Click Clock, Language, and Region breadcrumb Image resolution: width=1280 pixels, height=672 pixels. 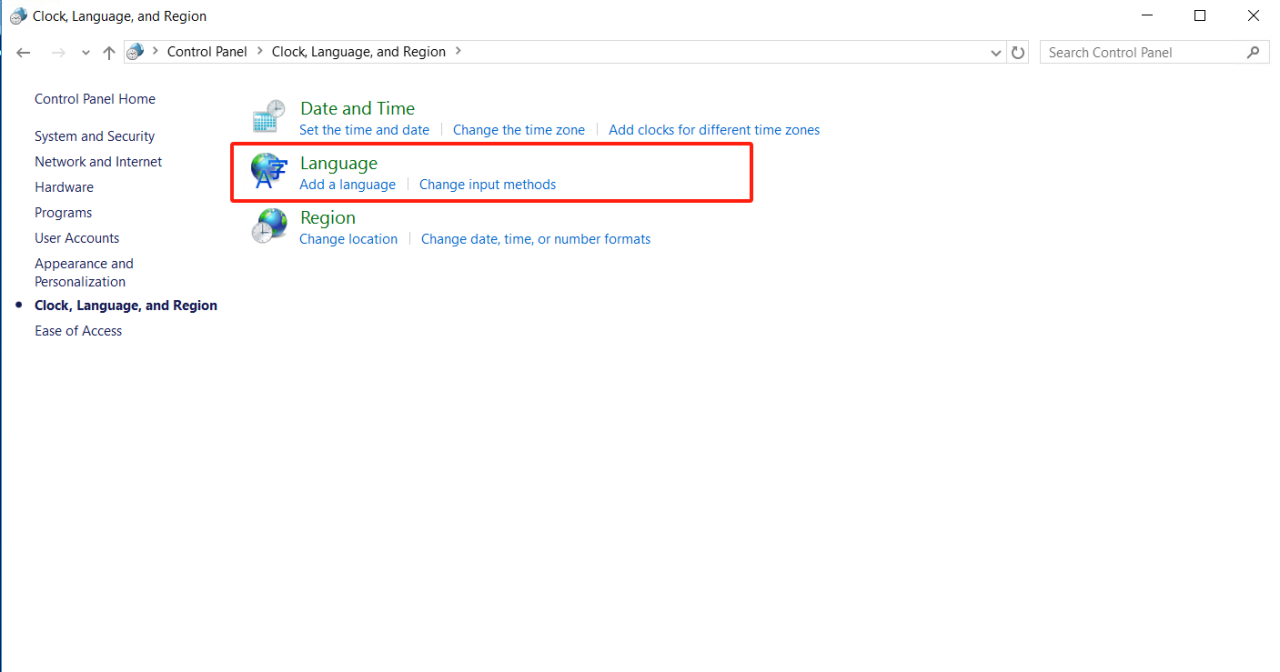point(359,52)
